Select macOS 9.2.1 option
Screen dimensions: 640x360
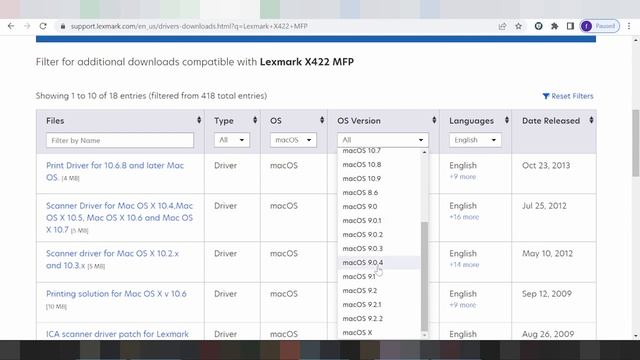379,304
